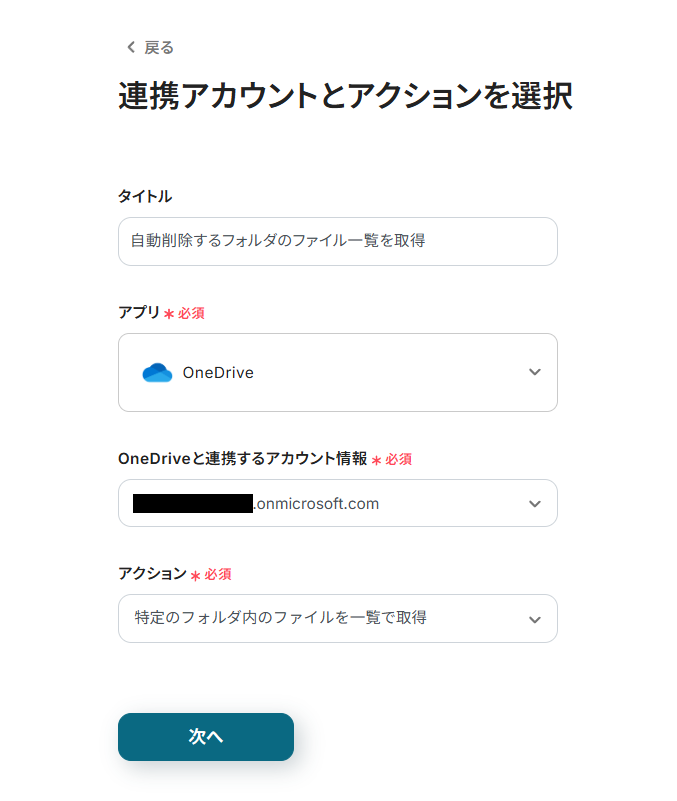The image size is (677, 801).
Task: Click the アプリ field label
Action: (138, 312)
